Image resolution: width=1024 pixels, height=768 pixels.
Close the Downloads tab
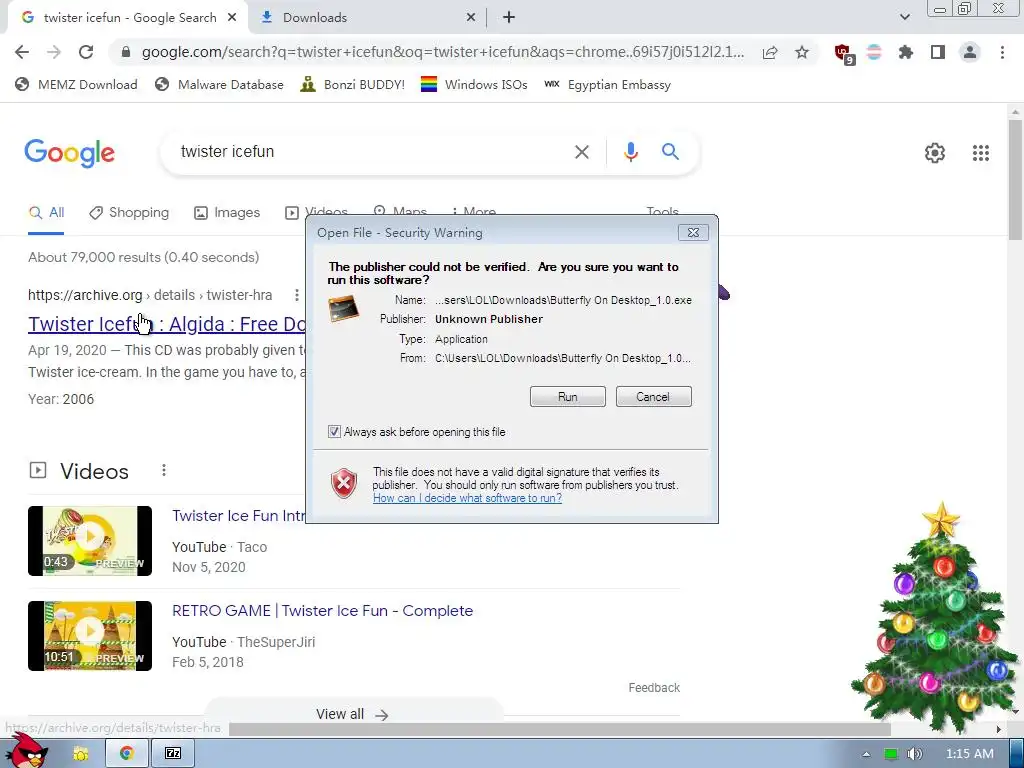pyautogui.click(x=470, y=18)
